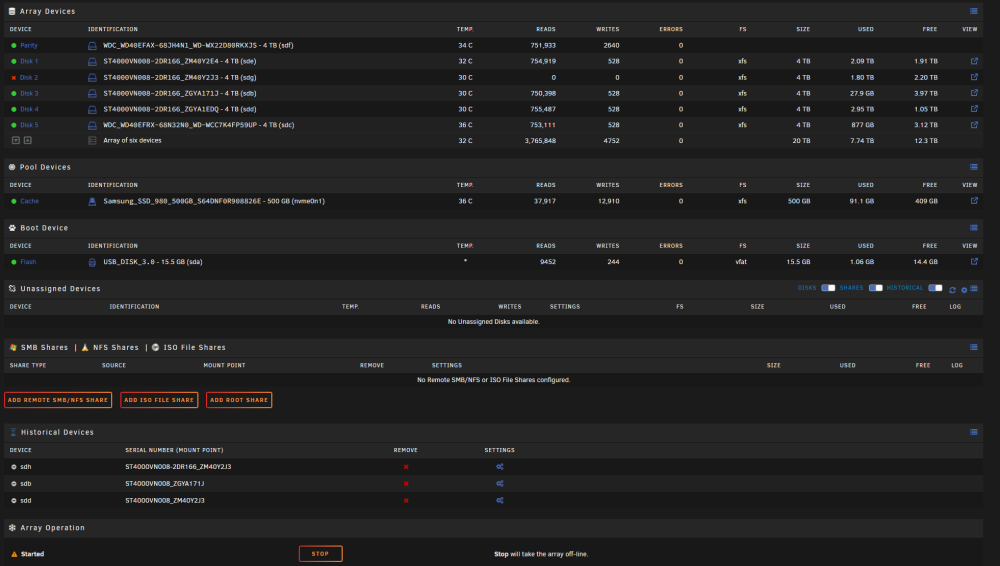
Task: Browse Disk 5 via its View icon
Action: 974,125
